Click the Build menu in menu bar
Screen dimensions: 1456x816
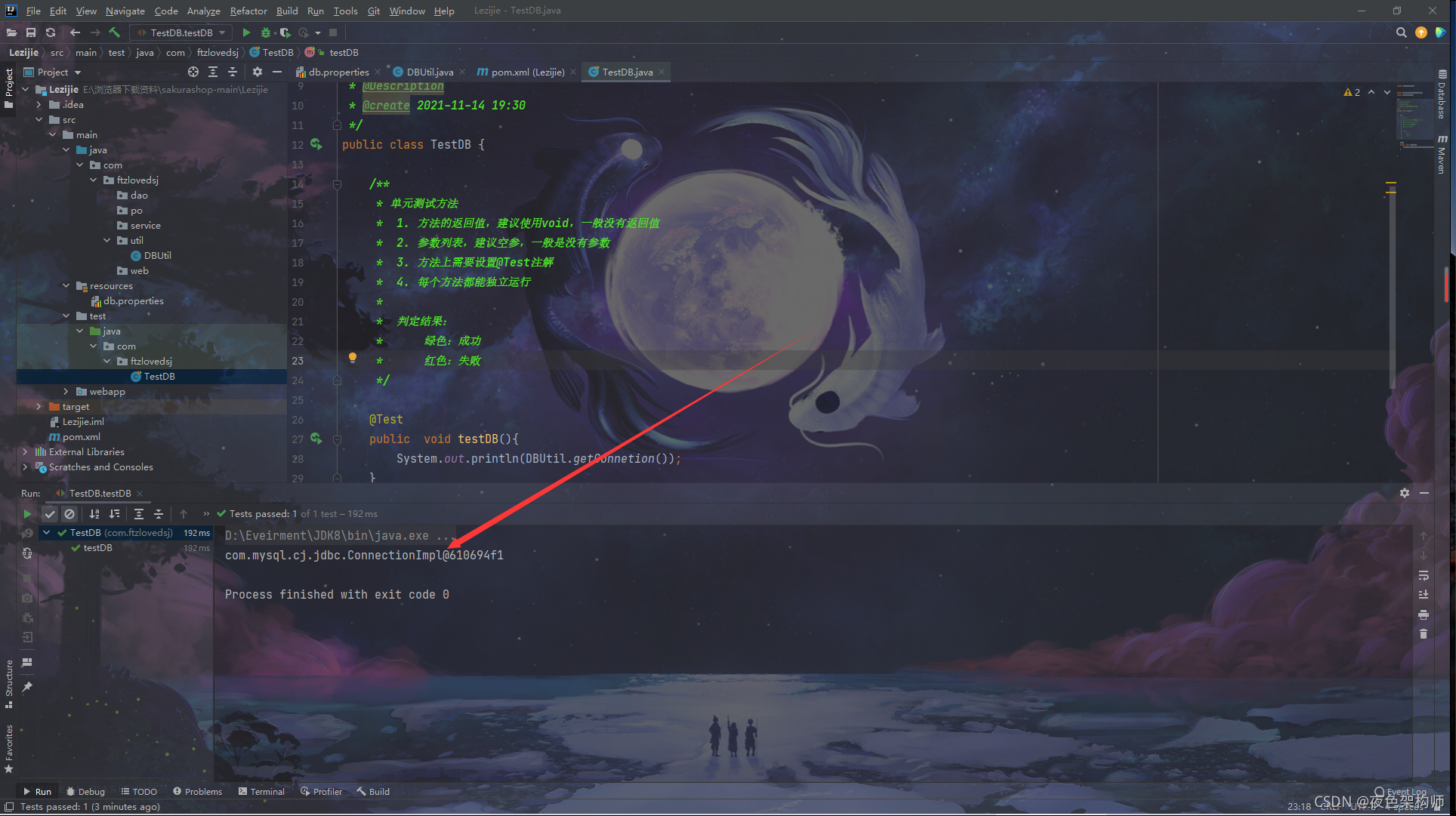click(x=286, y=10)
